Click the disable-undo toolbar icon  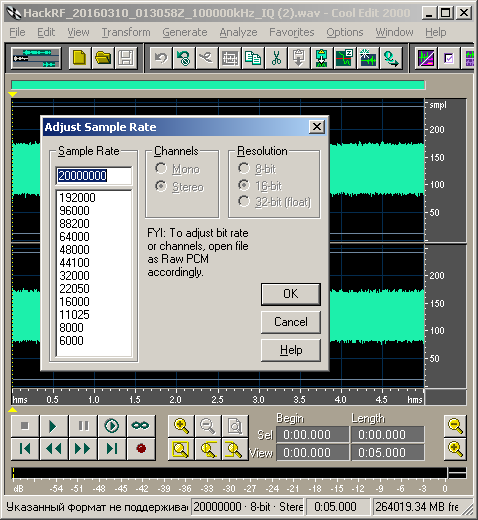[x=184, y=58]
